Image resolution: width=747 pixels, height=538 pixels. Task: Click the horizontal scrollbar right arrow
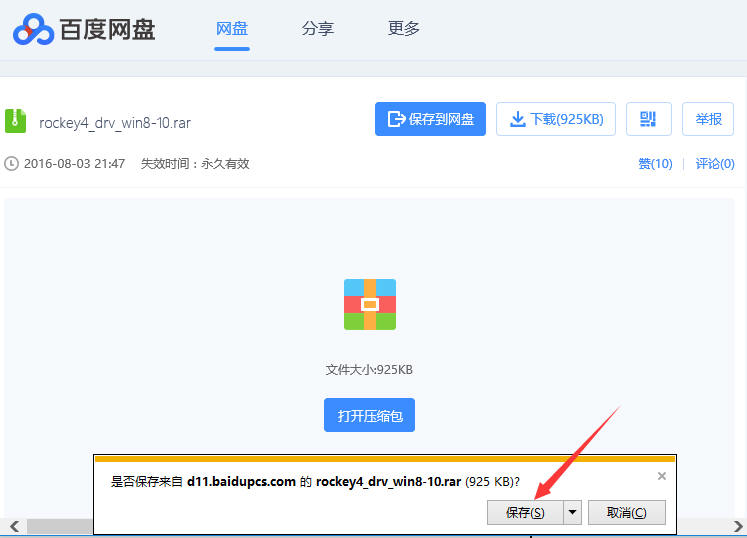click(x=738, y=527)
